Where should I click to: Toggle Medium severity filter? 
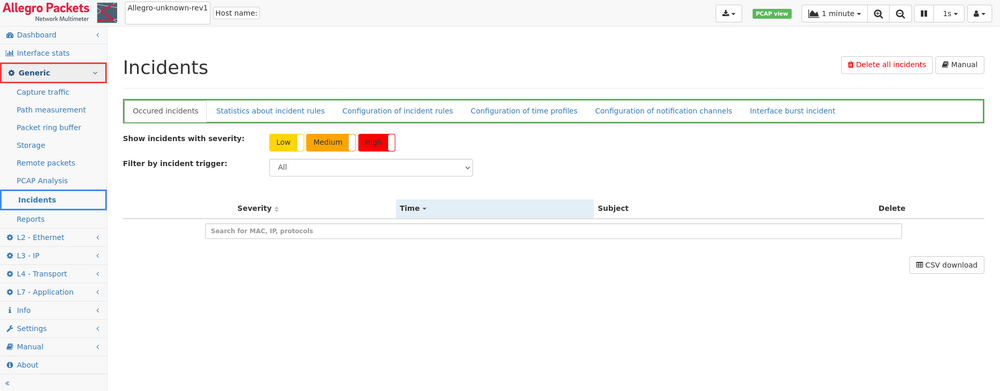pos(331,143)
